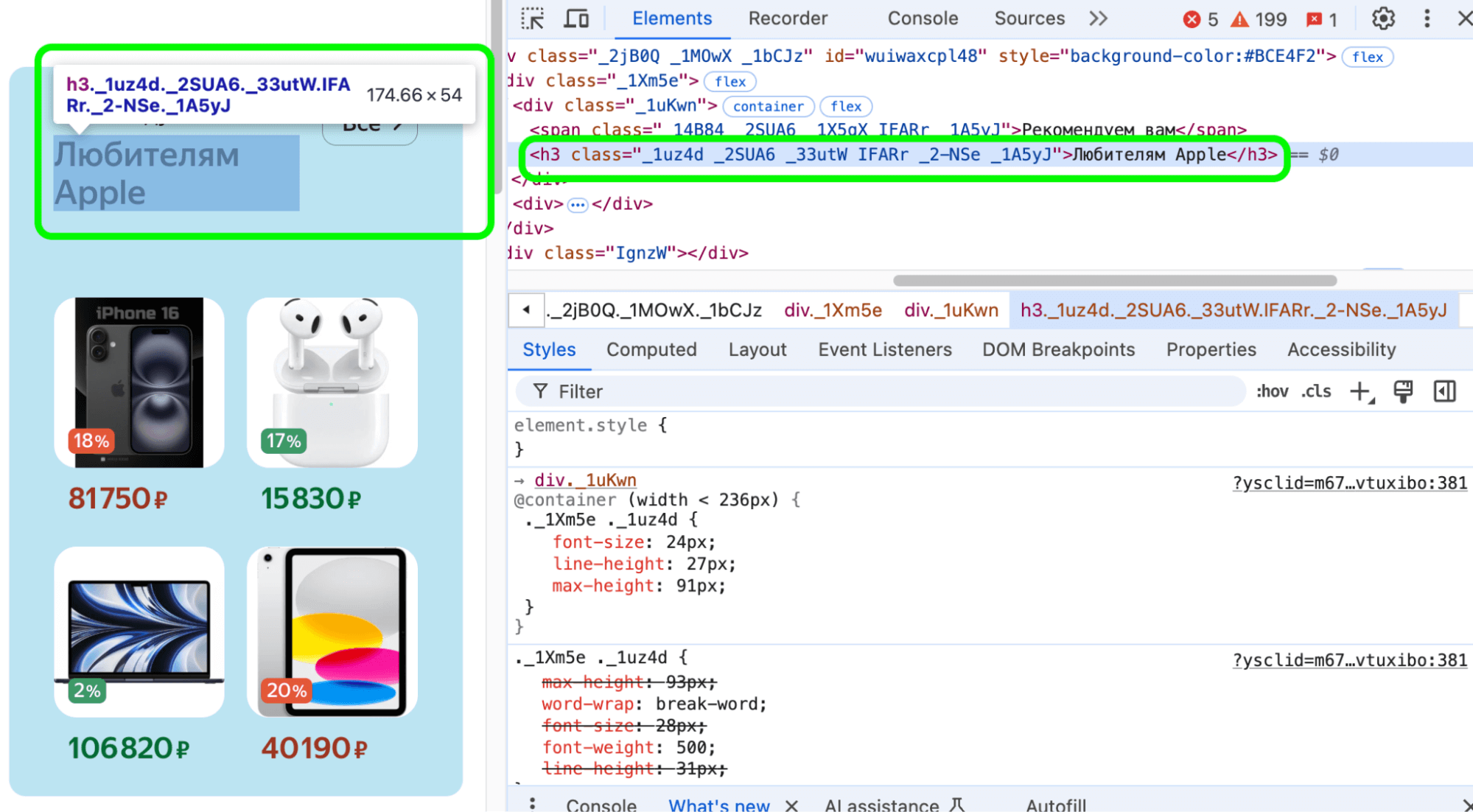Open the AI assistance drawer tab
The height and width of the screenshot is (812, 1473).
(895, 805)
